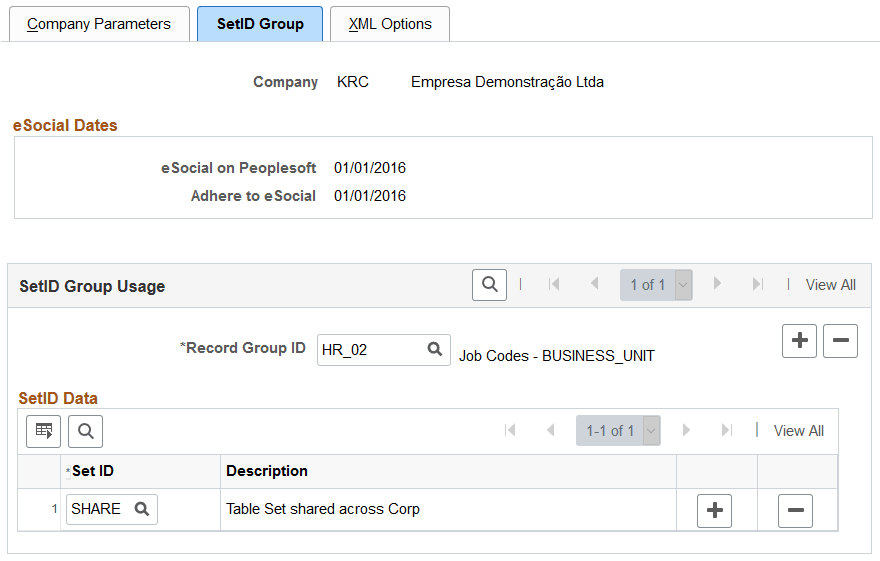Image resolution: width=880 pixels, height=561 pixels.
Task: Click the SetID Group tab
Action: coord(260,24)
